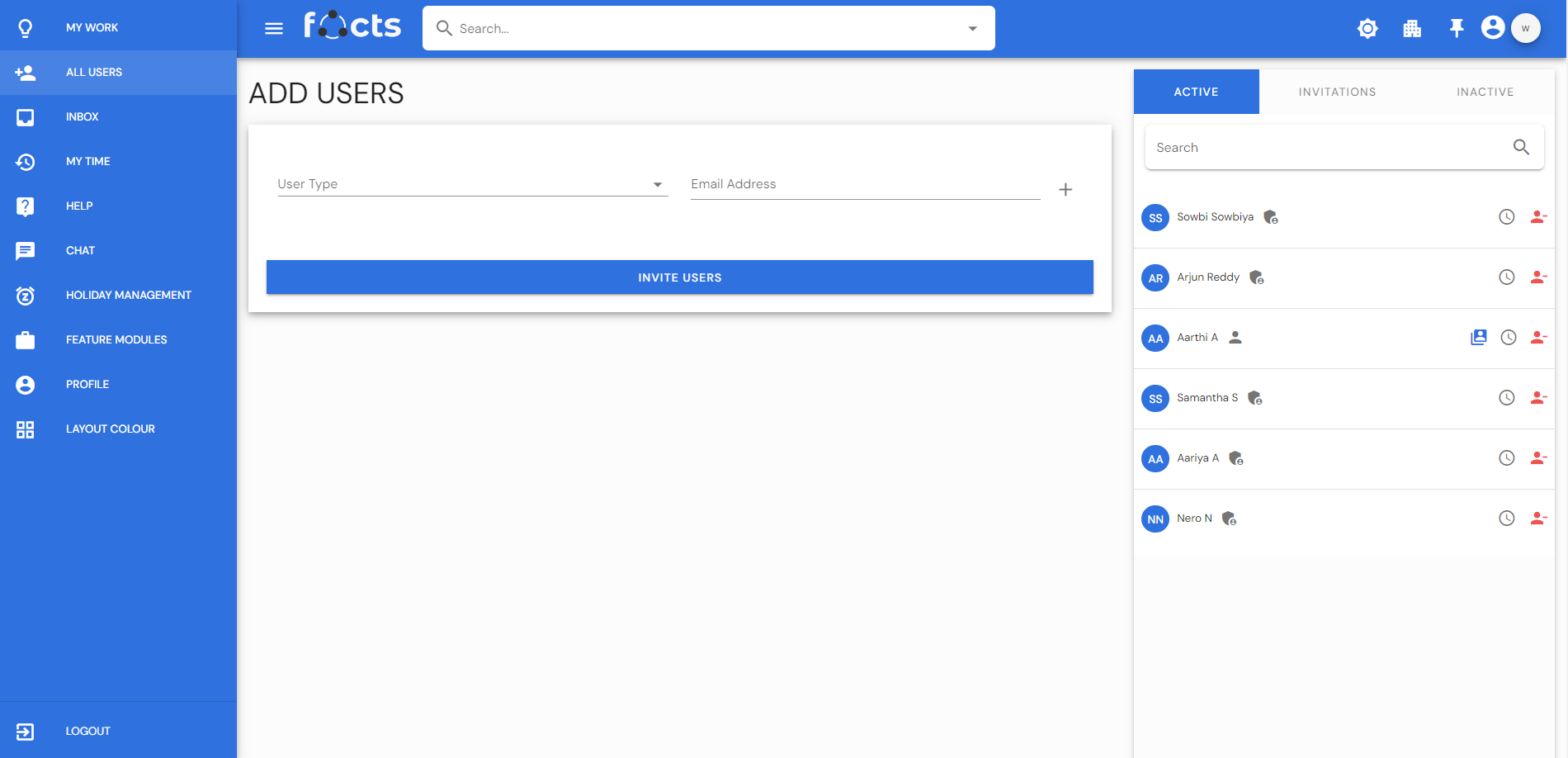Click the pin icon in header
This screenshot has height=758, width=1568.
(x=1457, y=29)
